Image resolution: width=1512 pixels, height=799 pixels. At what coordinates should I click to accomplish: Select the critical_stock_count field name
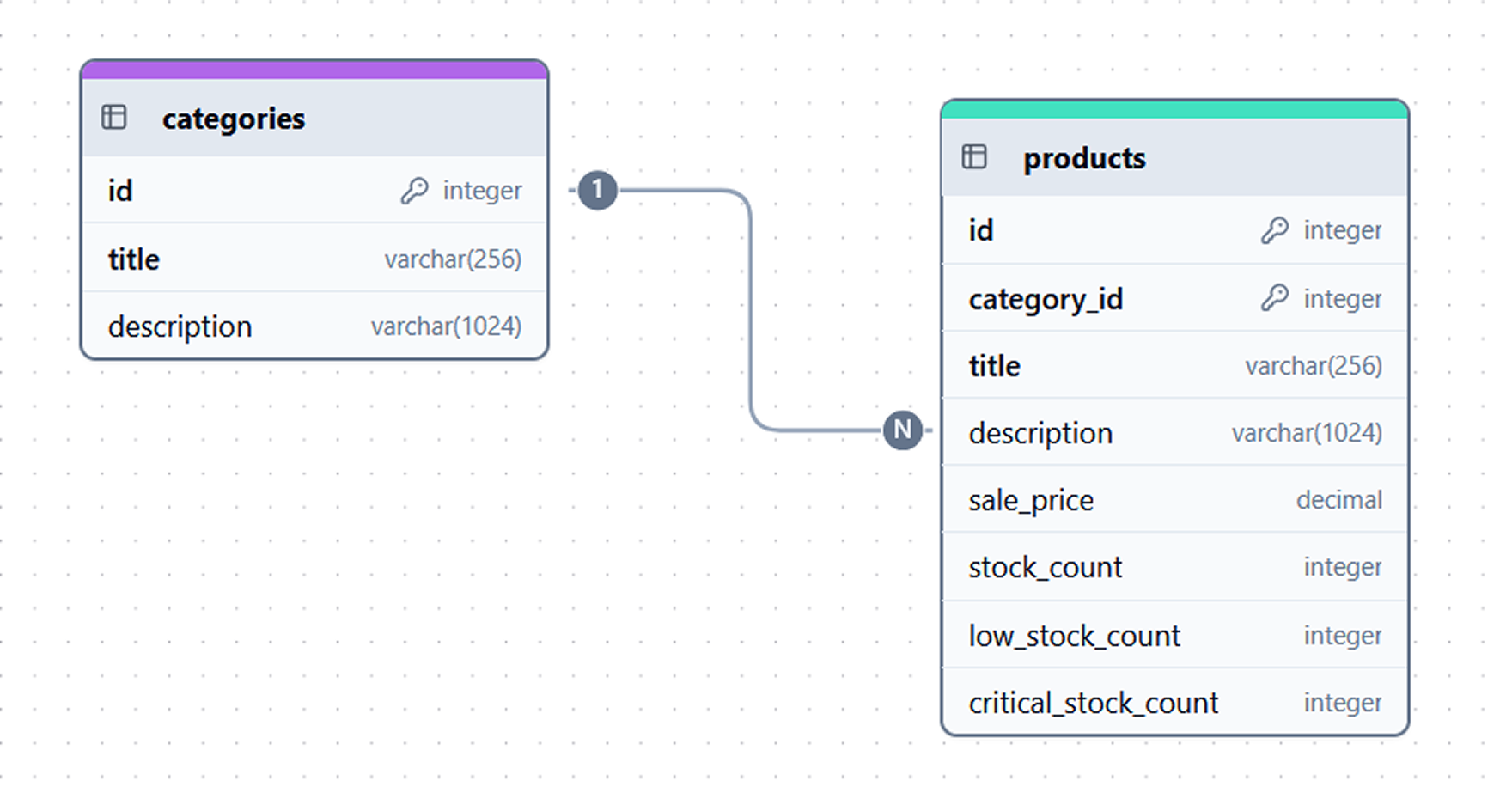(1094, 704)
